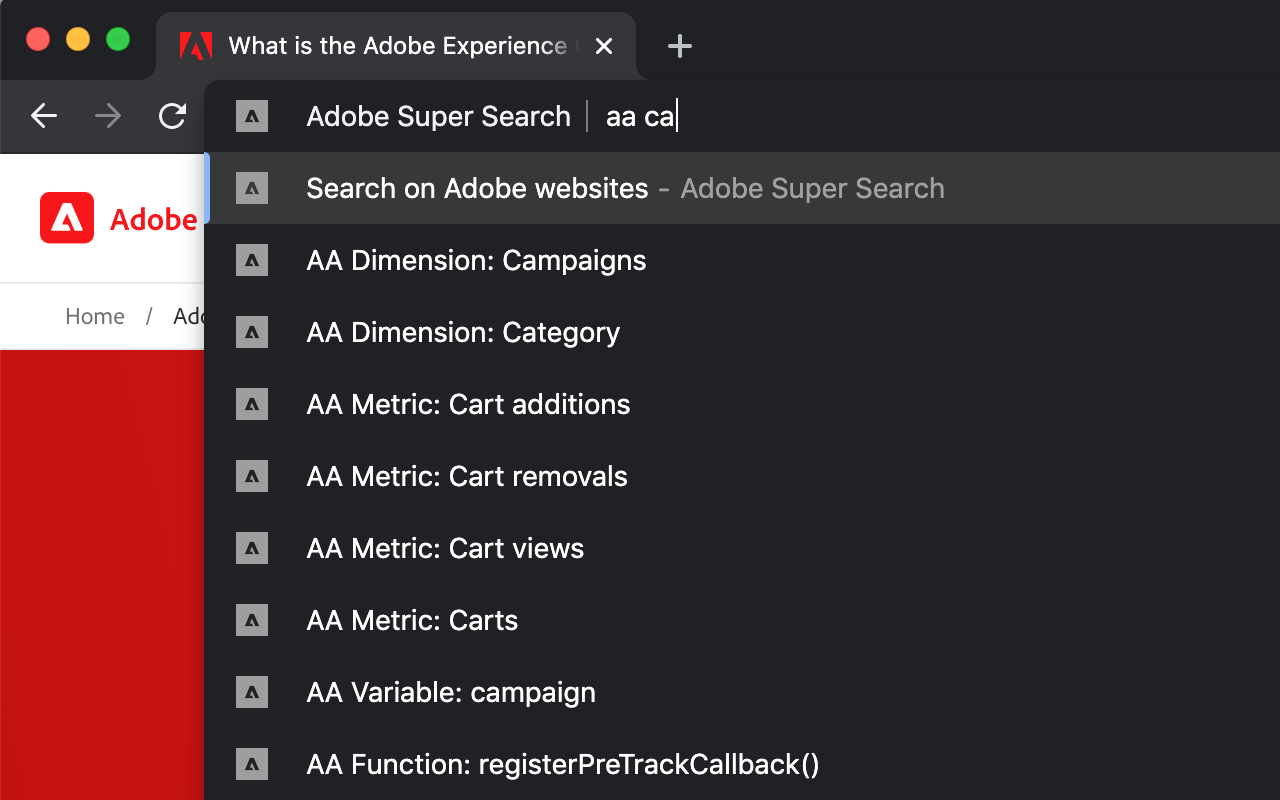Click icon beside 'AA Metric: Carts'
This screenshot has height=800, width=1280.
[x=252, y=620]
